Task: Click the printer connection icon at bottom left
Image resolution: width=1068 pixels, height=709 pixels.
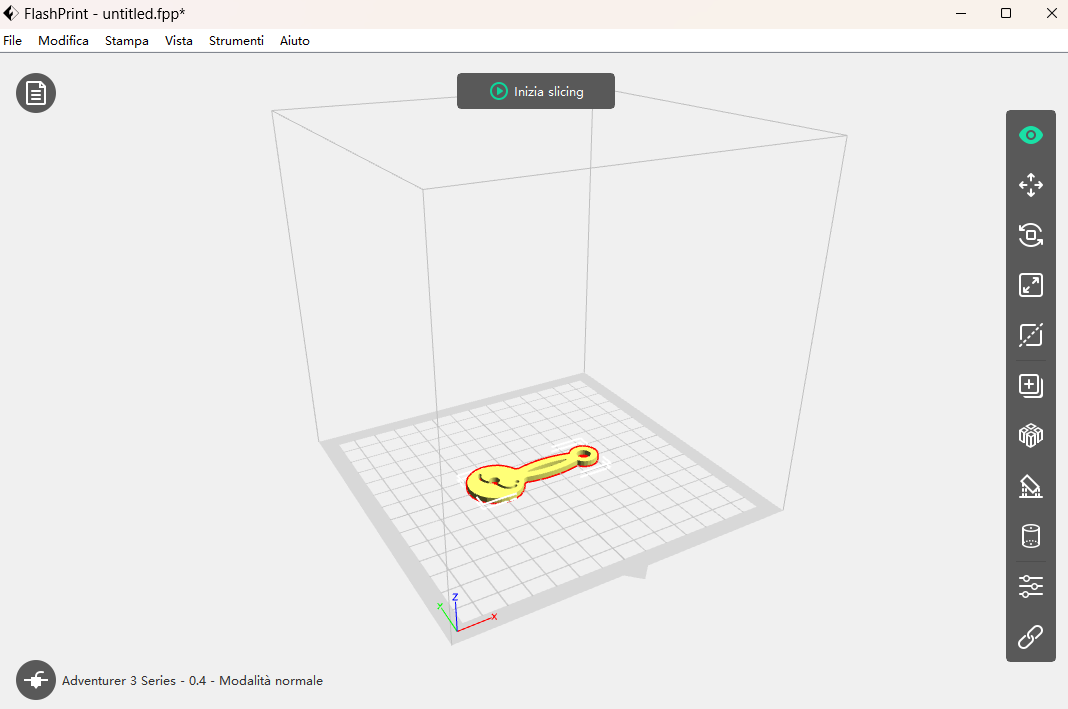Action: point(36,680)
